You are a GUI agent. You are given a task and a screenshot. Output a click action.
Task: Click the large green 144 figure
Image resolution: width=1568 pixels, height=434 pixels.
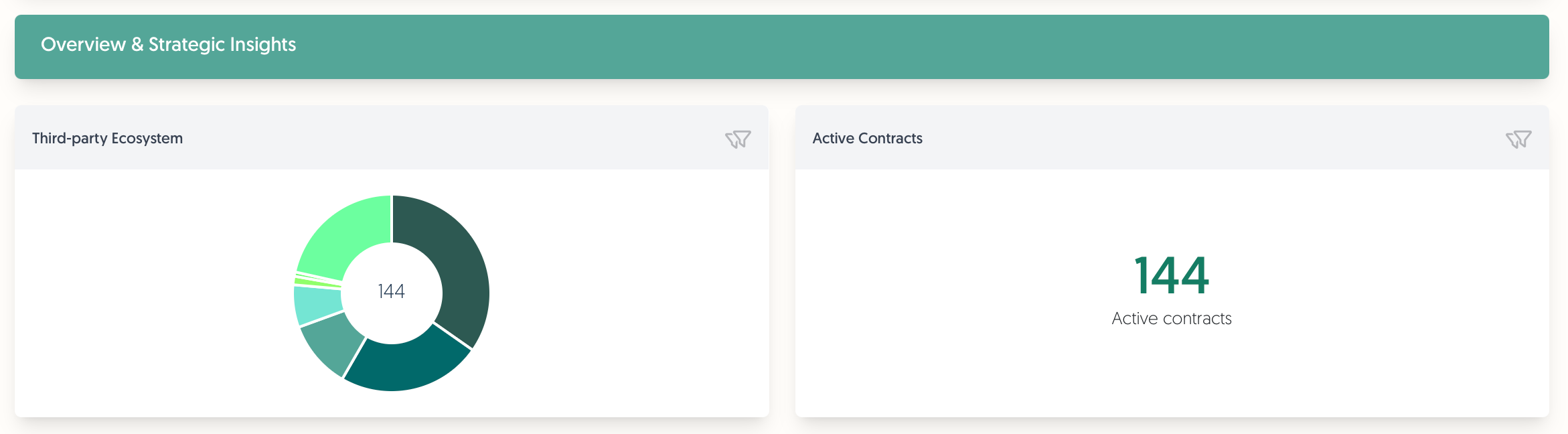pyautogui.click(x=1172, y=275)
